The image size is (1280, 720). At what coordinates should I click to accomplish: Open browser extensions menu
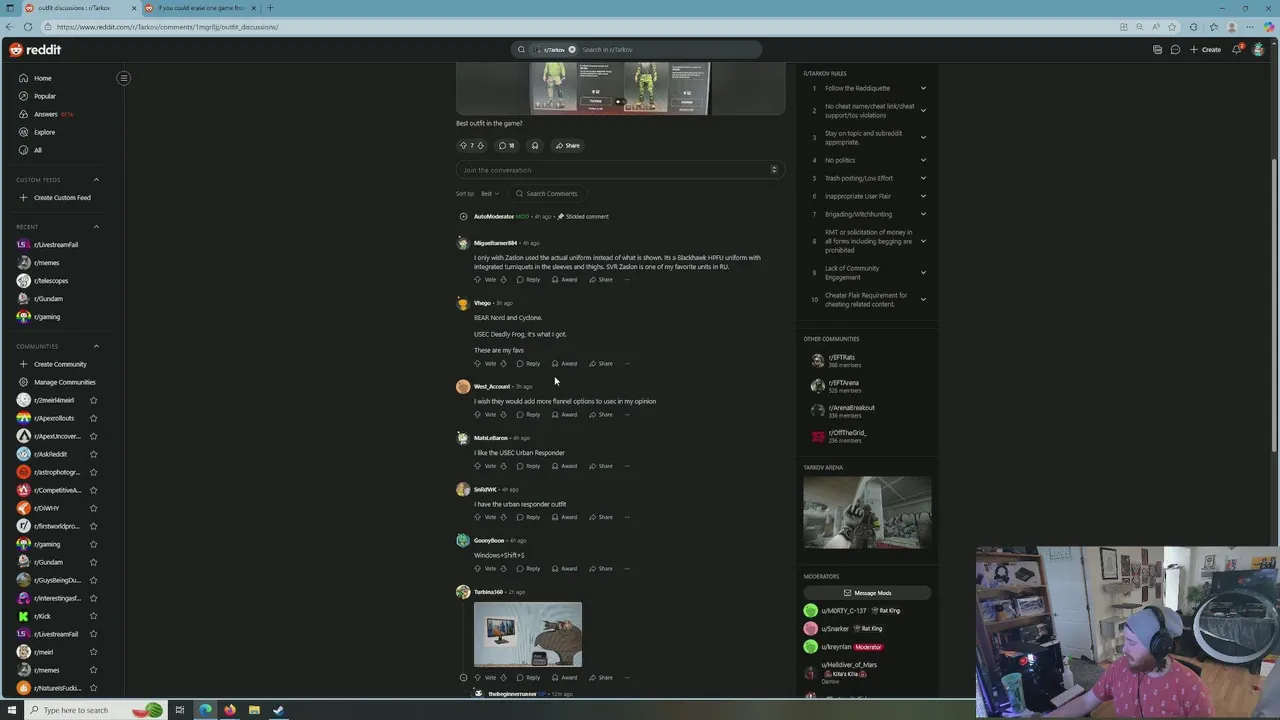(1194, 27)
